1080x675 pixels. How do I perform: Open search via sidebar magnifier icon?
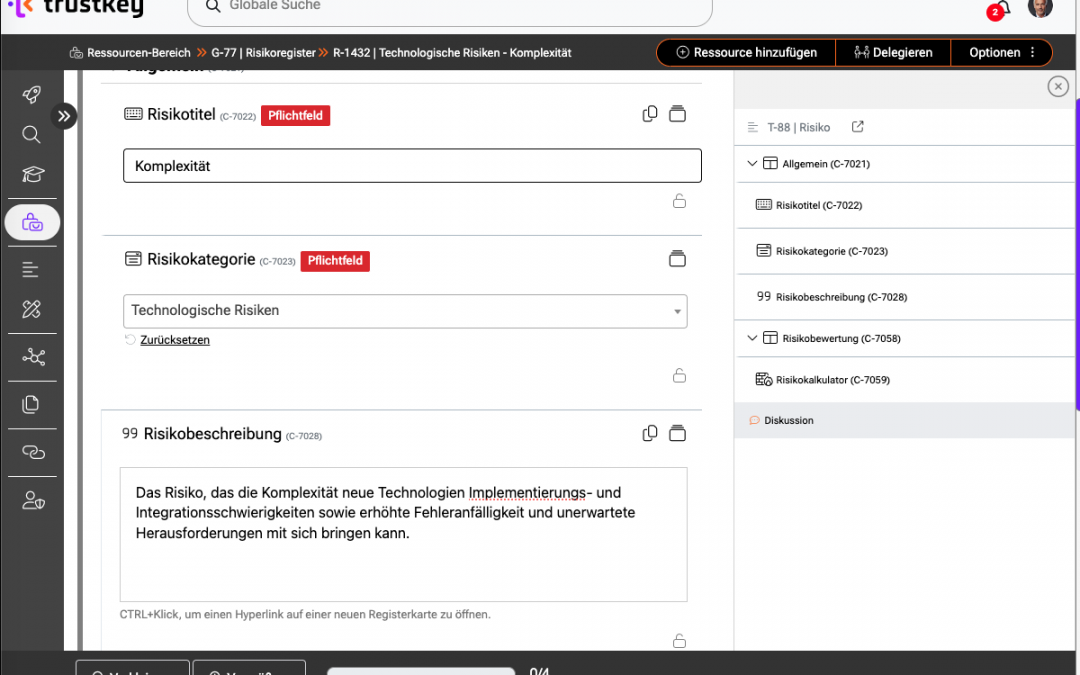tap(32, 135)
